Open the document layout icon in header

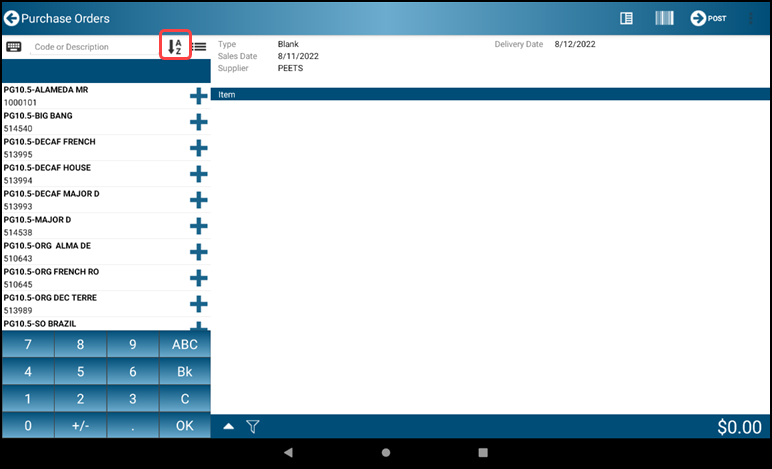click(x=626, y=19)
